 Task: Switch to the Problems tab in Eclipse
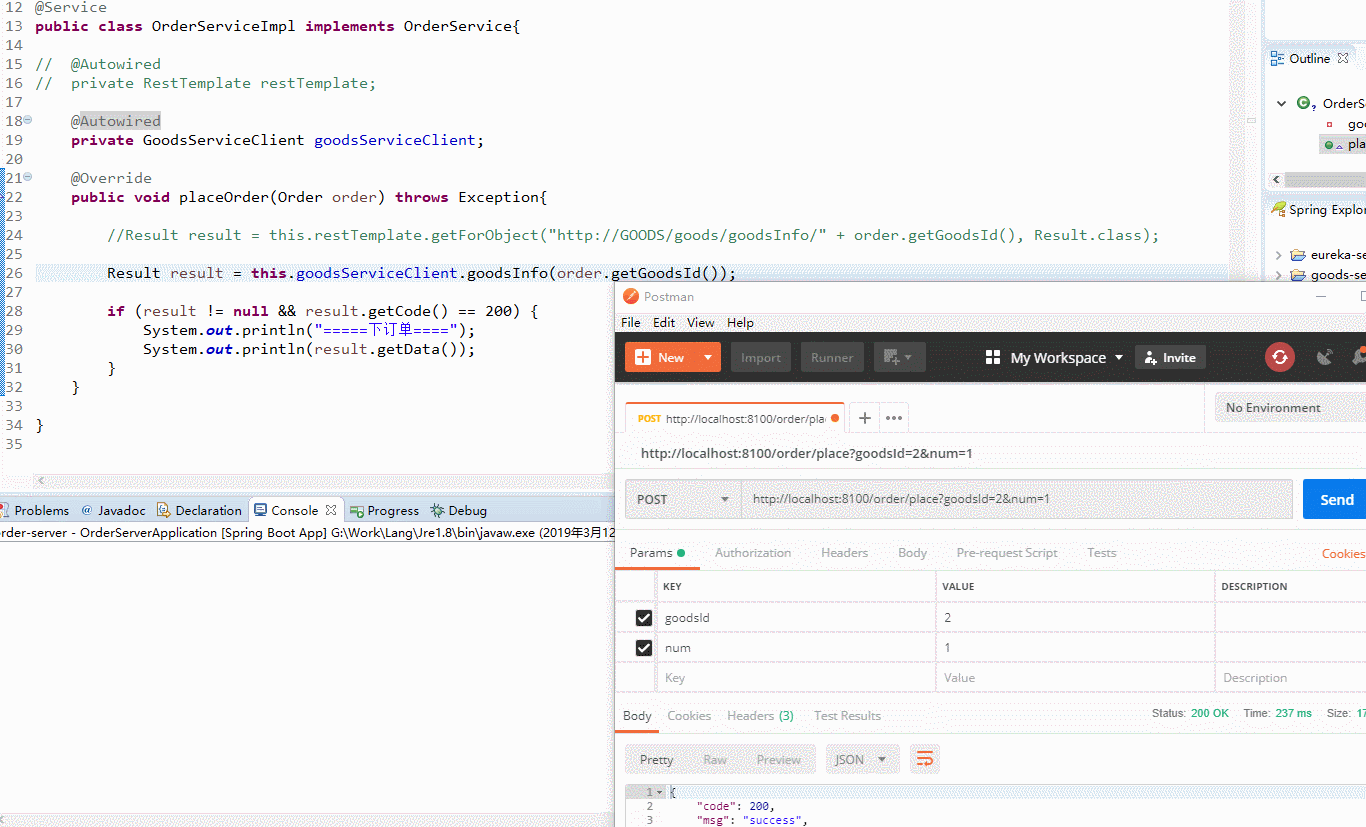click(x=36, y=510)
